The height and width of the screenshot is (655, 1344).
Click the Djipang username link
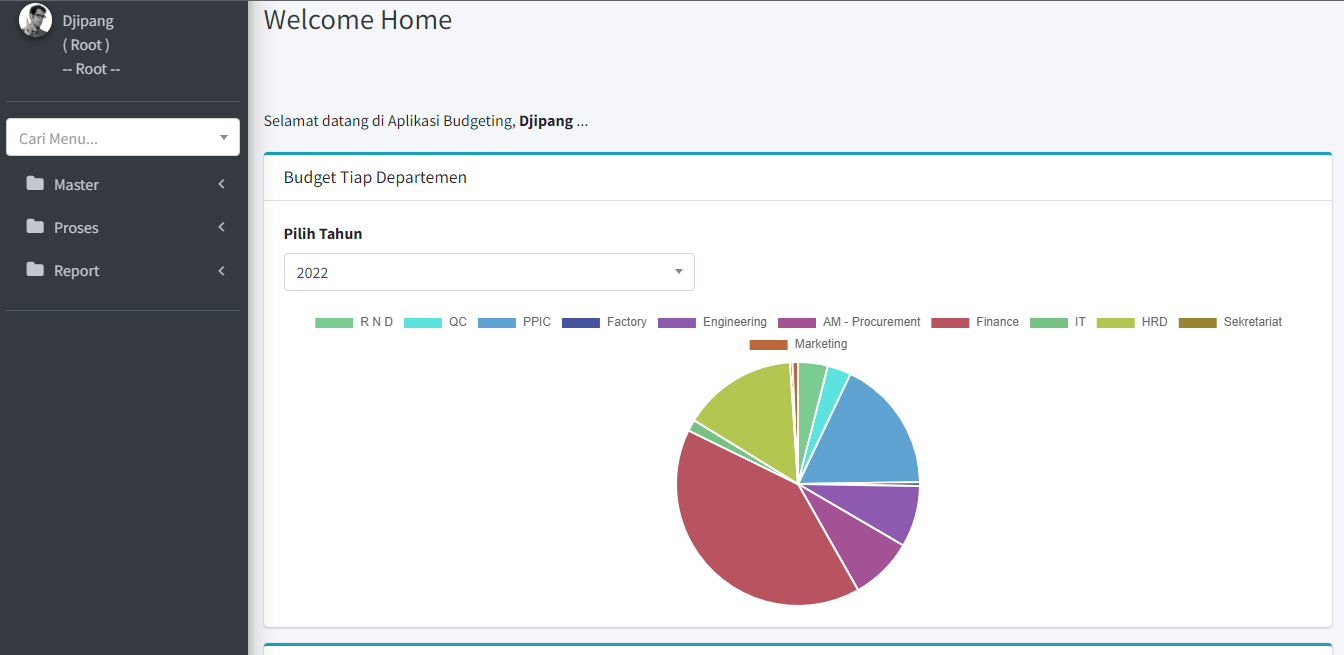coord(88,21)
